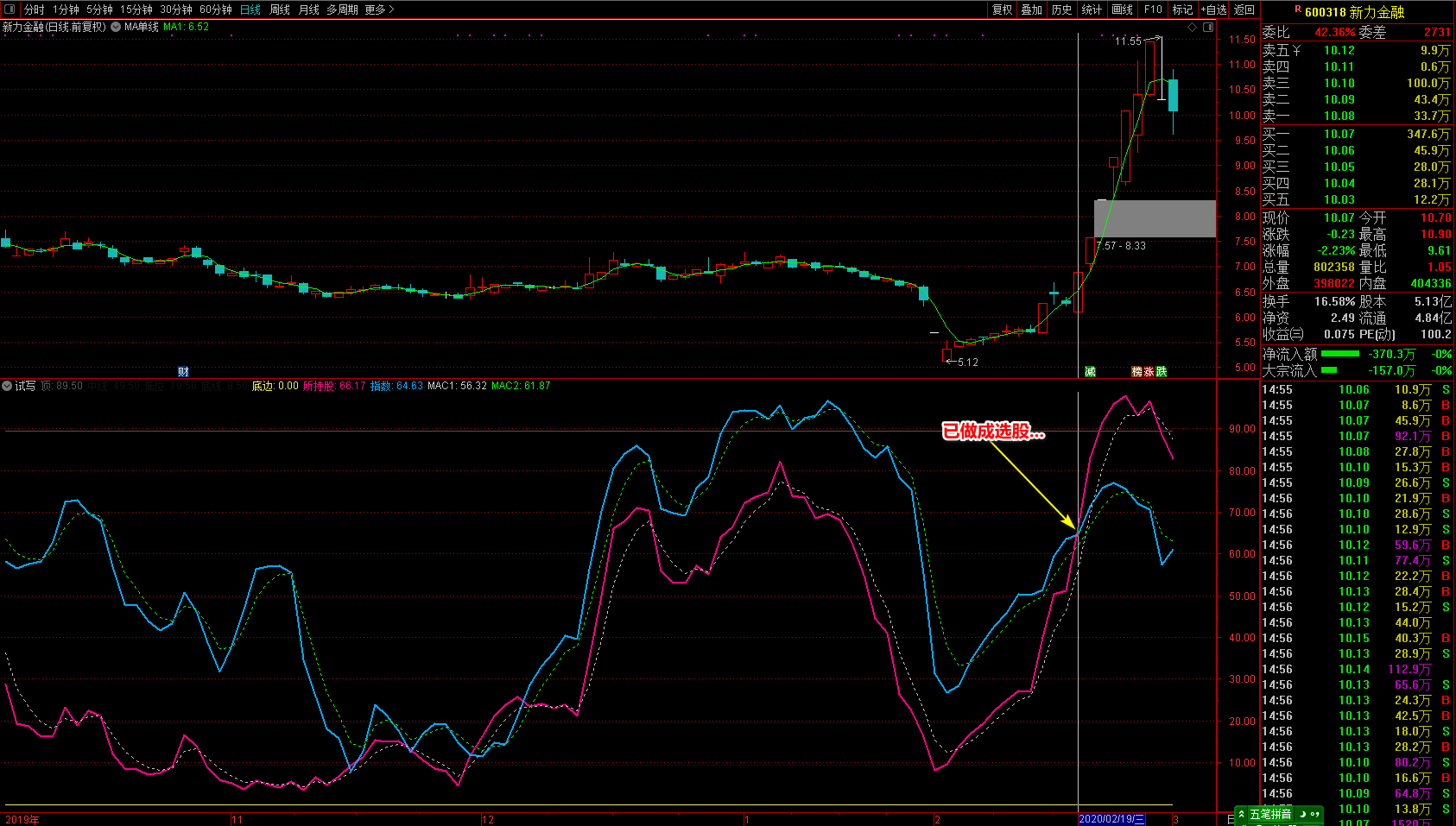Image resolution: width=1456 pixels, height=826 pixels.
Task: Switch to 分时 intraday chart
Action: pyautogui.click(x=34, y=9)
